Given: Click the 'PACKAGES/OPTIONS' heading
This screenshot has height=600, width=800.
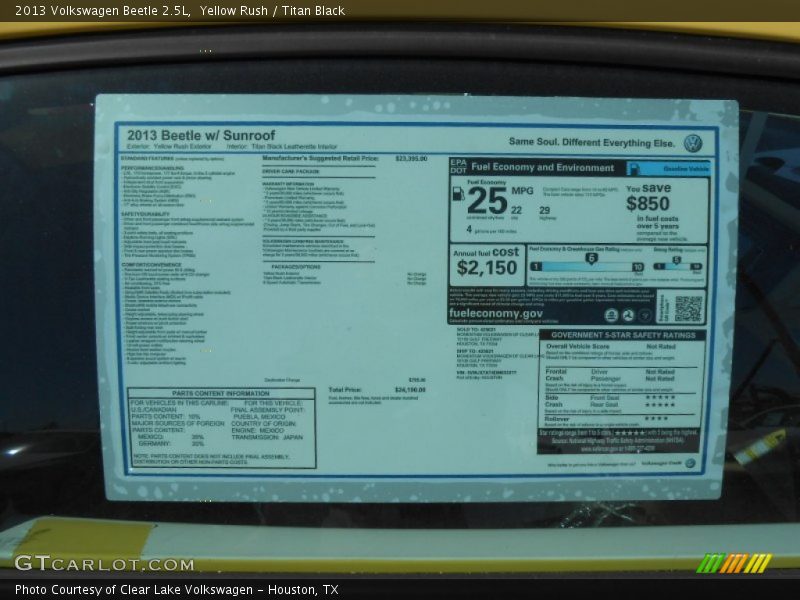Looking at the screenshot, I should pyautogui.click(x=296, y=267).
